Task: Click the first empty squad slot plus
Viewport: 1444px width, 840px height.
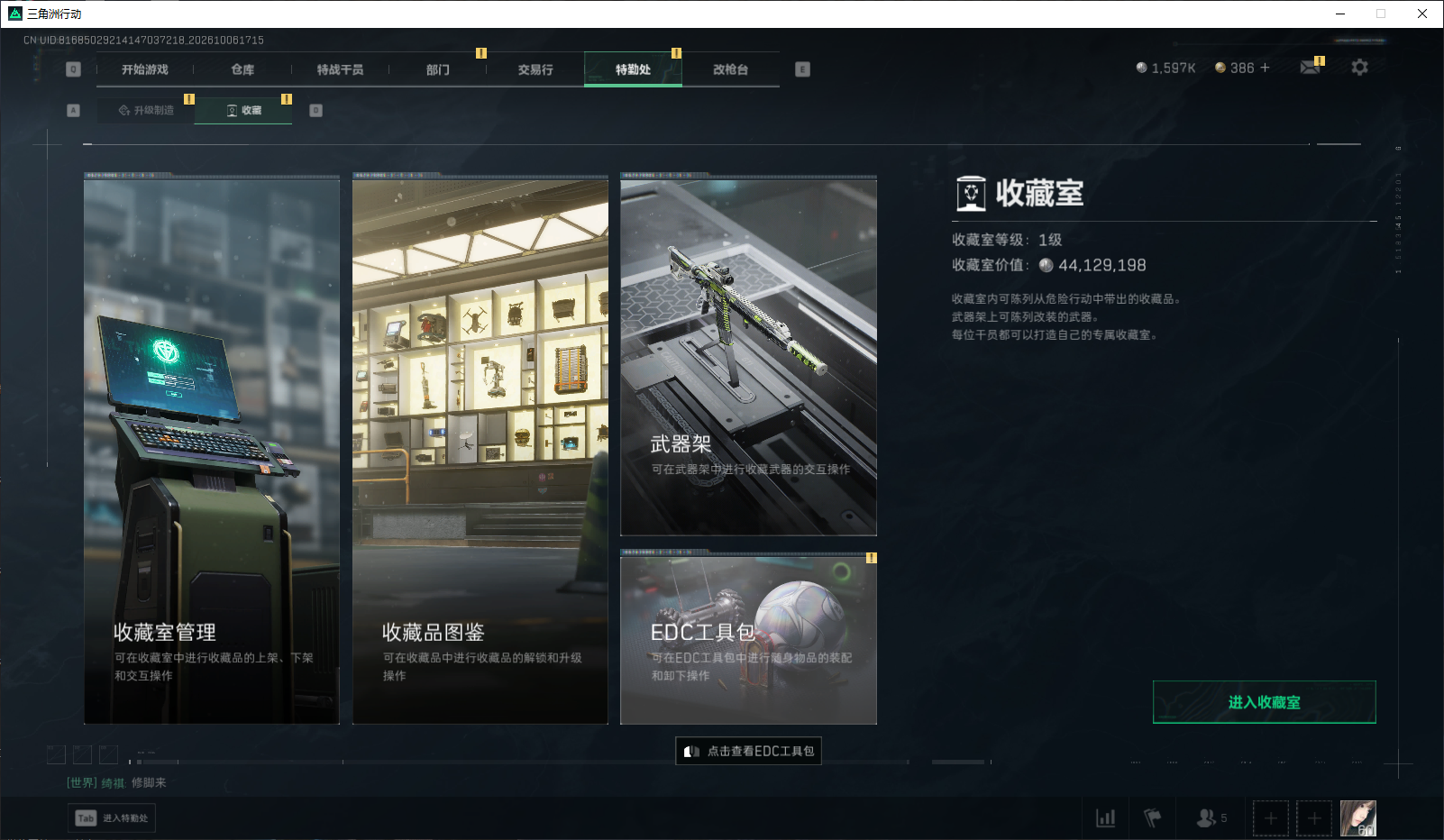Action: 1271,818
